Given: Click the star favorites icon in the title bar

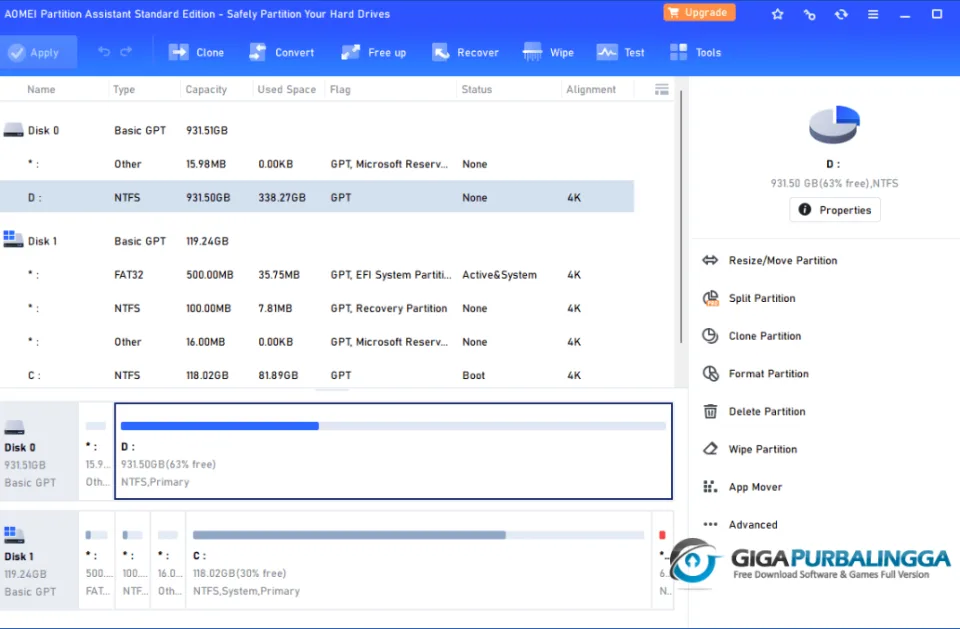Looking at the screenshot, I should tap(778, 13).
